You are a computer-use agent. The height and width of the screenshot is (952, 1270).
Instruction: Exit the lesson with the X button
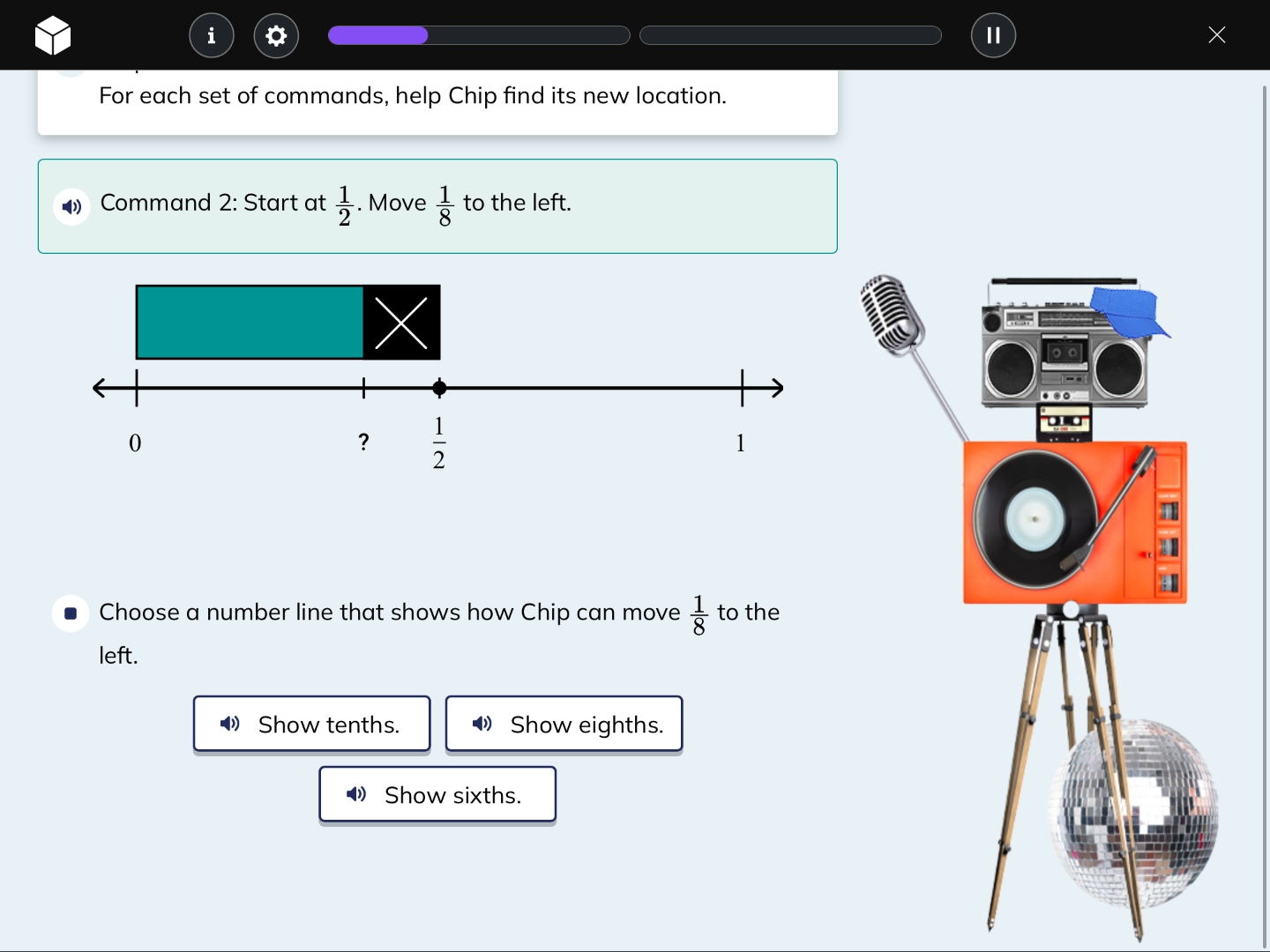tap(1217, 35)
